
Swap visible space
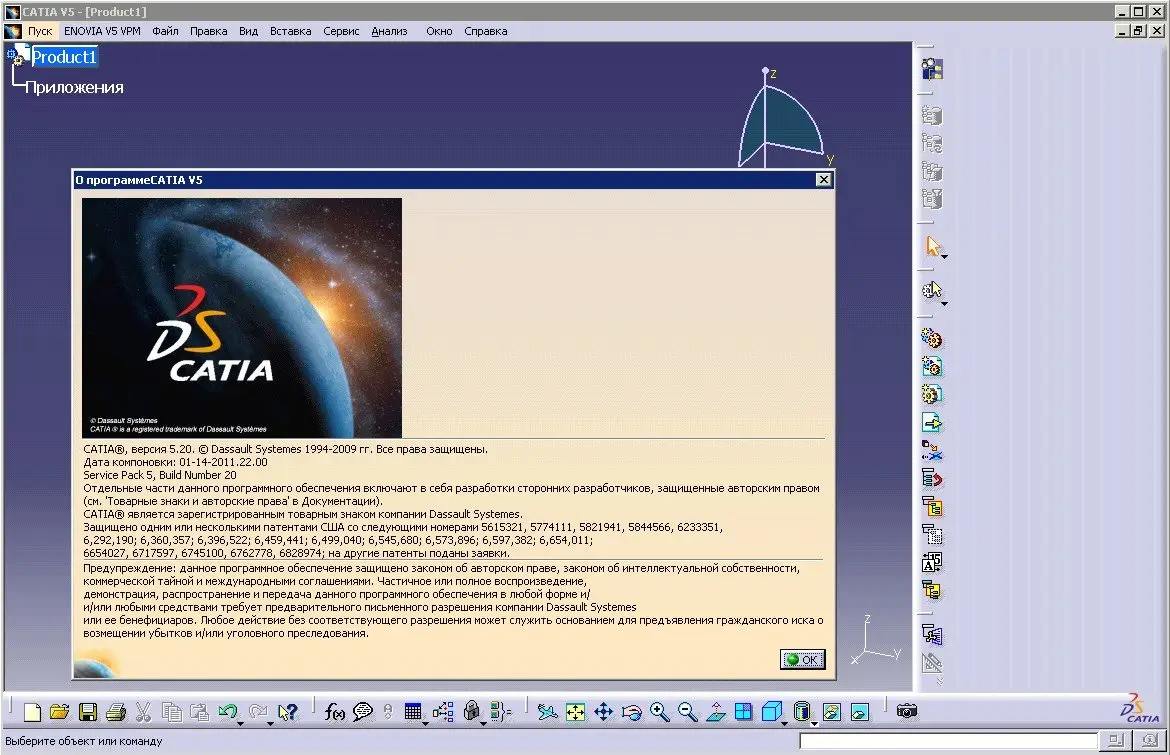tap(860, 712)
